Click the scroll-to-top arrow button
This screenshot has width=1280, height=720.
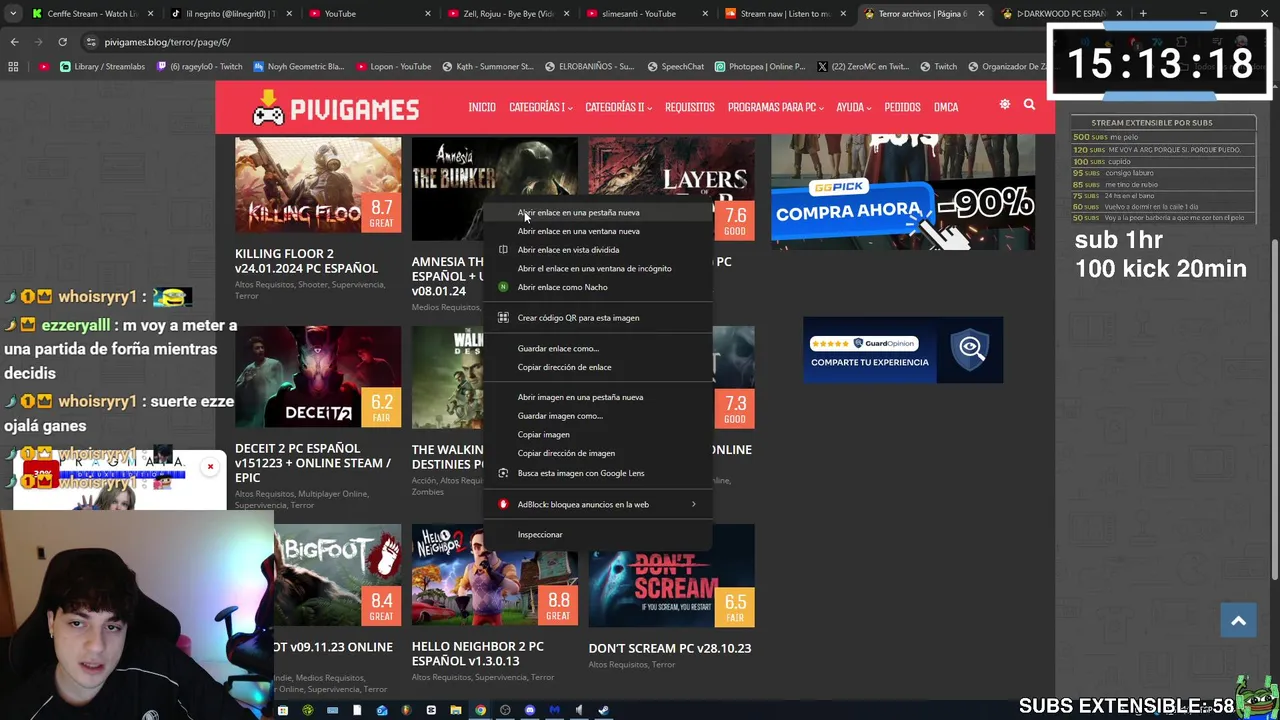(1238, 621)
